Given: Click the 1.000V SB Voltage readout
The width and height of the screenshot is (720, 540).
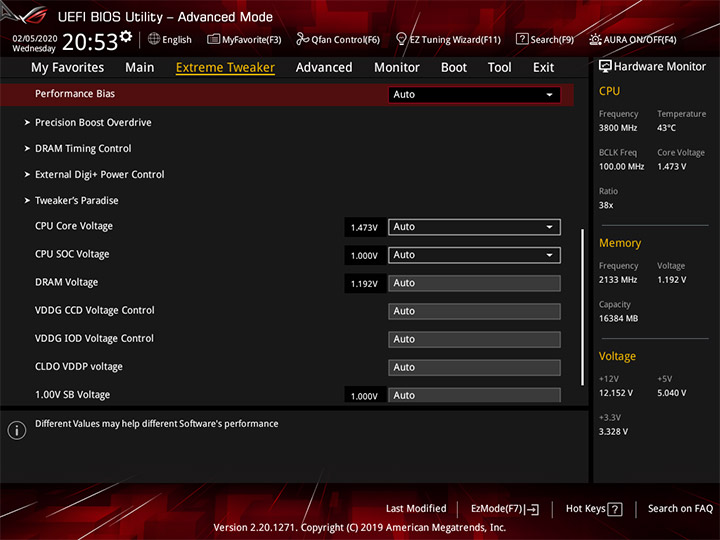Looking at the screenshot, I should (x=364, y=395).
